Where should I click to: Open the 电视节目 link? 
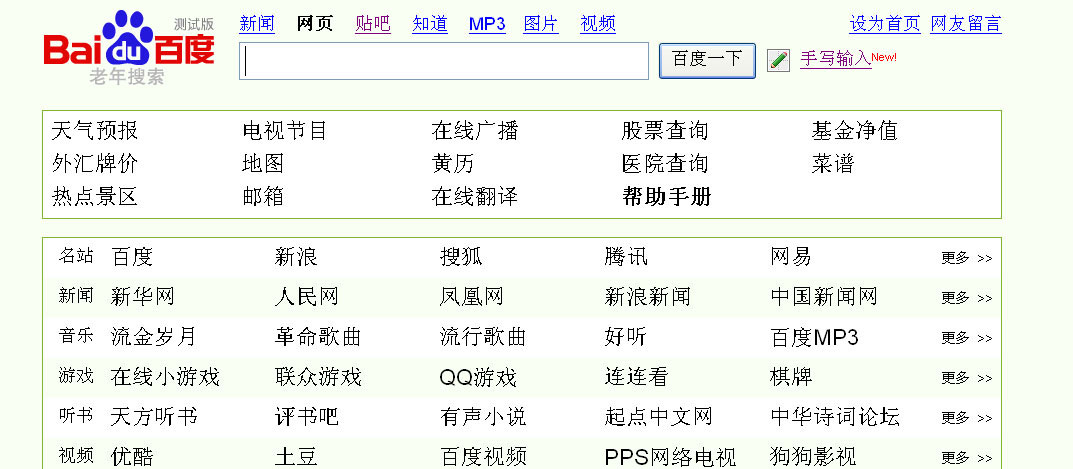[x=285, y=130]
